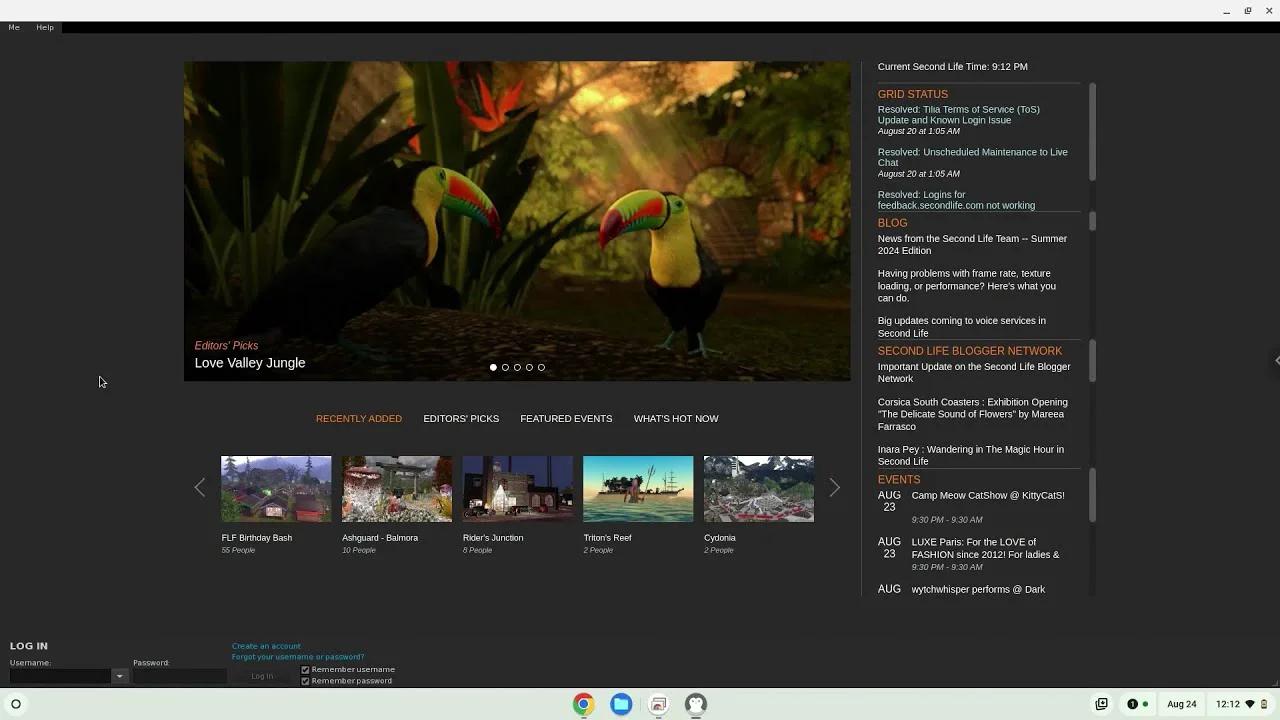Switch to the Featured Events tab

[566, 418]
